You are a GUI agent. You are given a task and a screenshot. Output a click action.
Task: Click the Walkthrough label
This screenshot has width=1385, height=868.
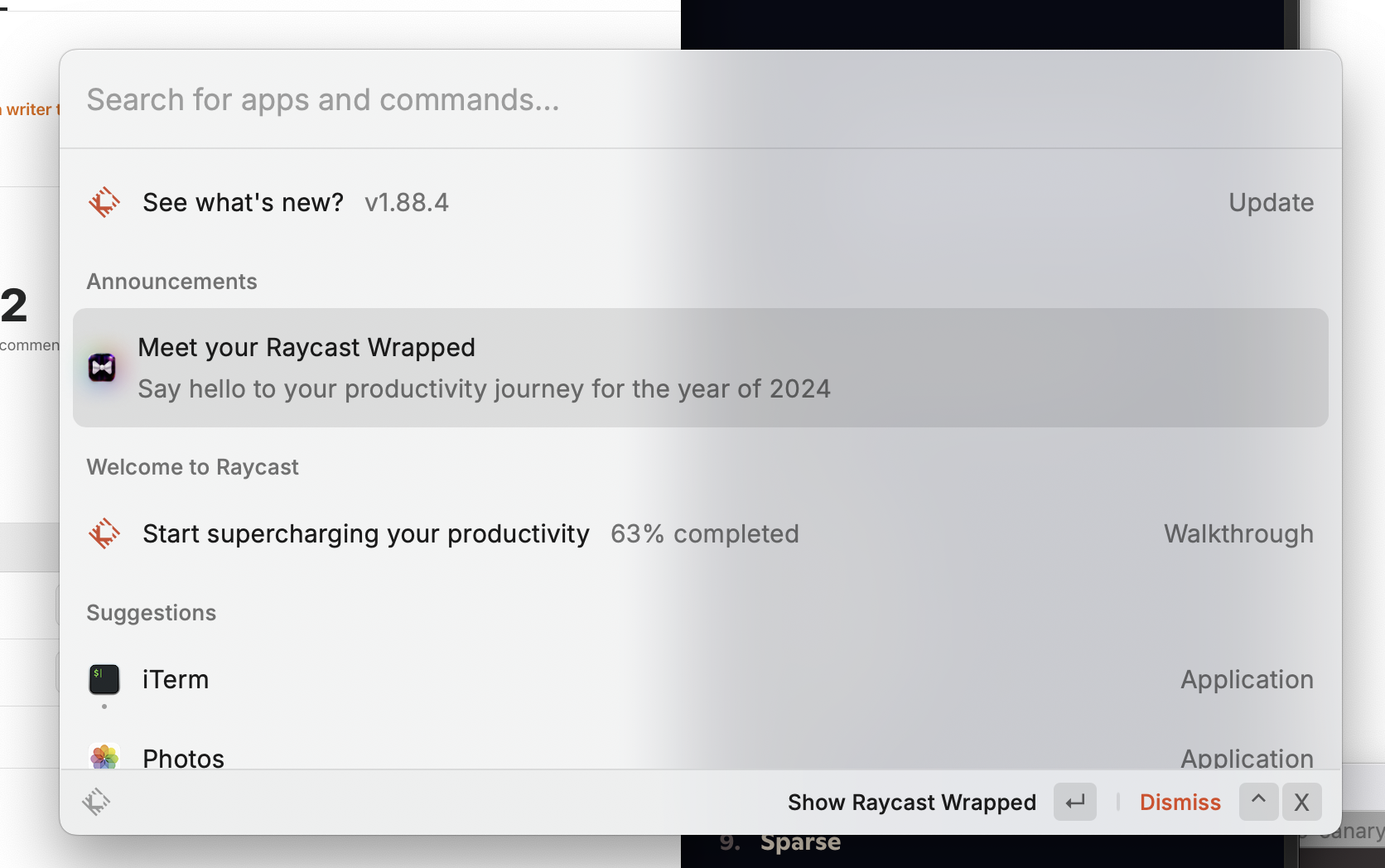pyautogui.click(x=1238, y=534)
